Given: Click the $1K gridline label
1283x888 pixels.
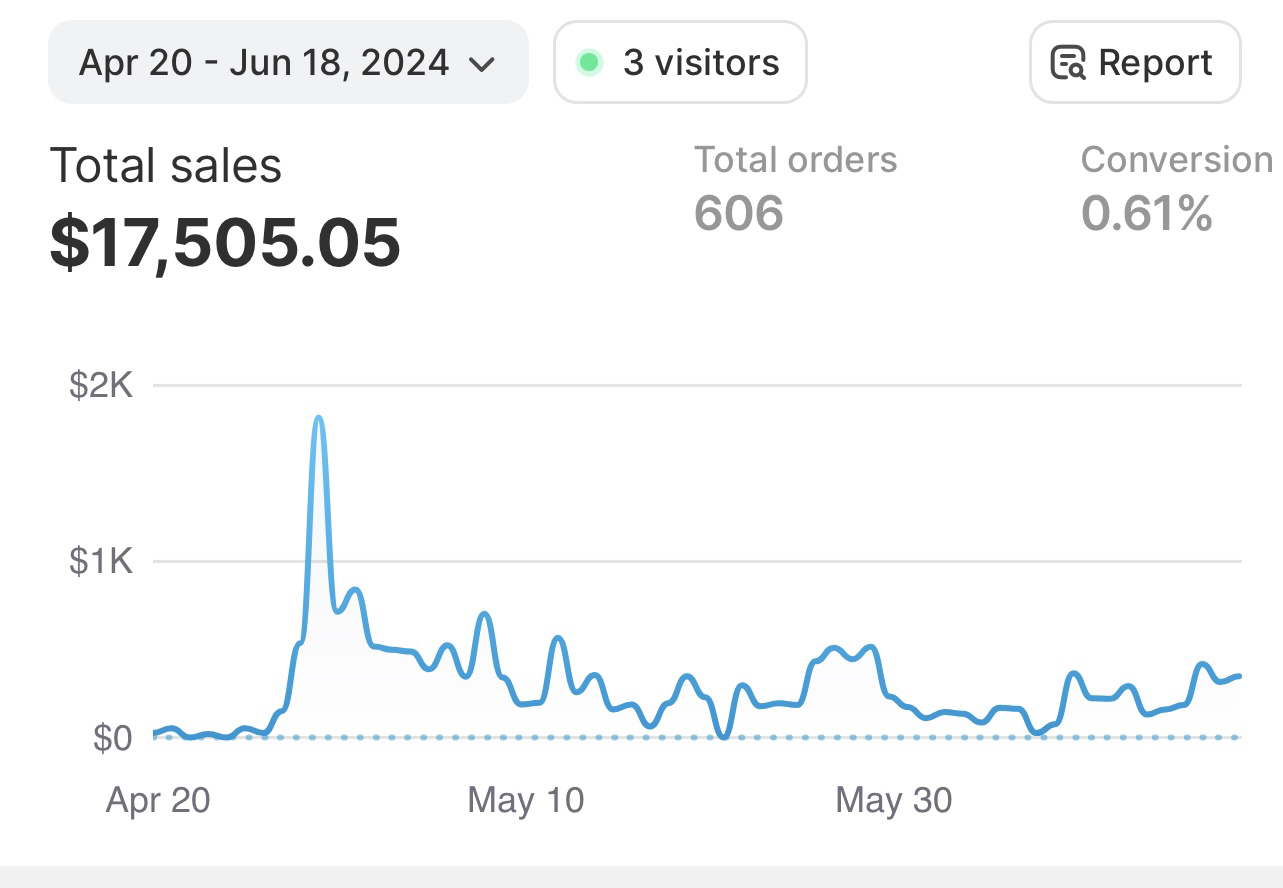Looking at the screenshot, I should coord(101,561).
